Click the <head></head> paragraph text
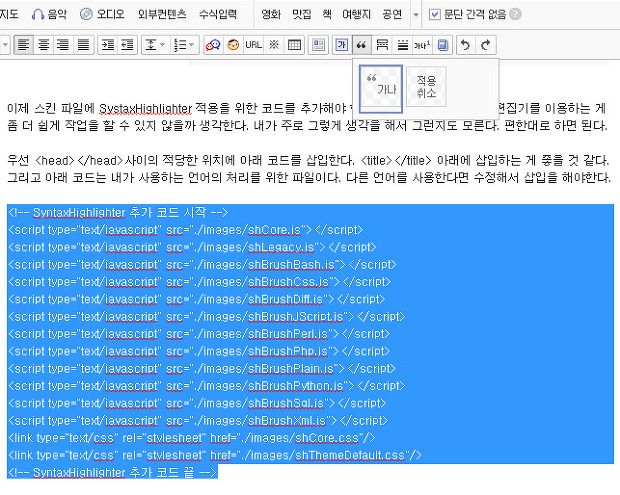Image resolution: width=620 pixels, height=495 pixels. [309, 169]
